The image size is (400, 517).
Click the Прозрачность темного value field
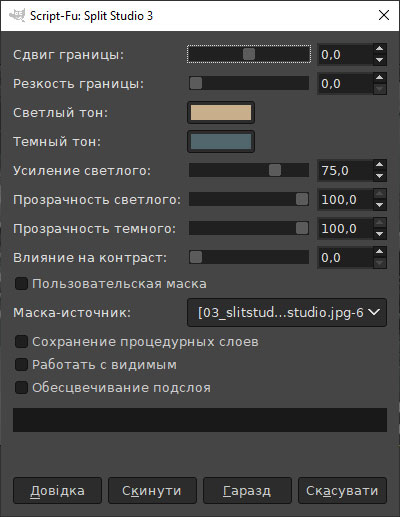pyautogui.click(x=345, y=228)
